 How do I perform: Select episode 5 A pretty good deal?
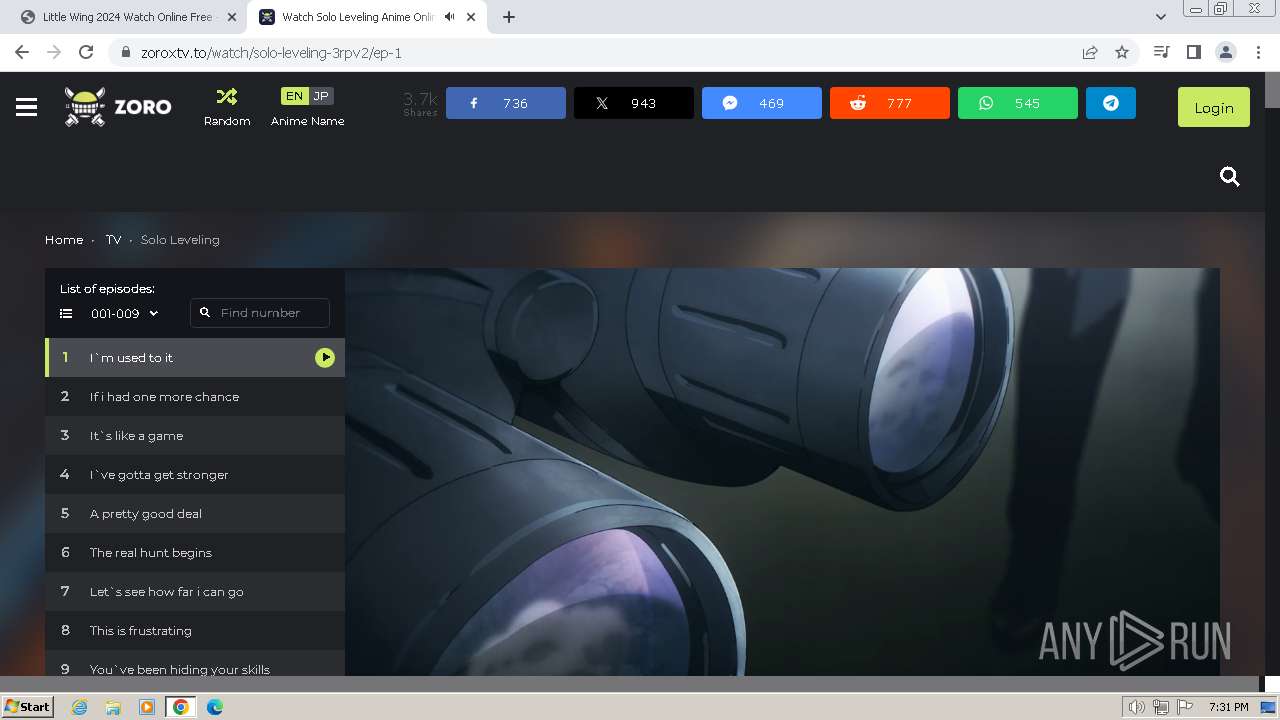[195, 513]
